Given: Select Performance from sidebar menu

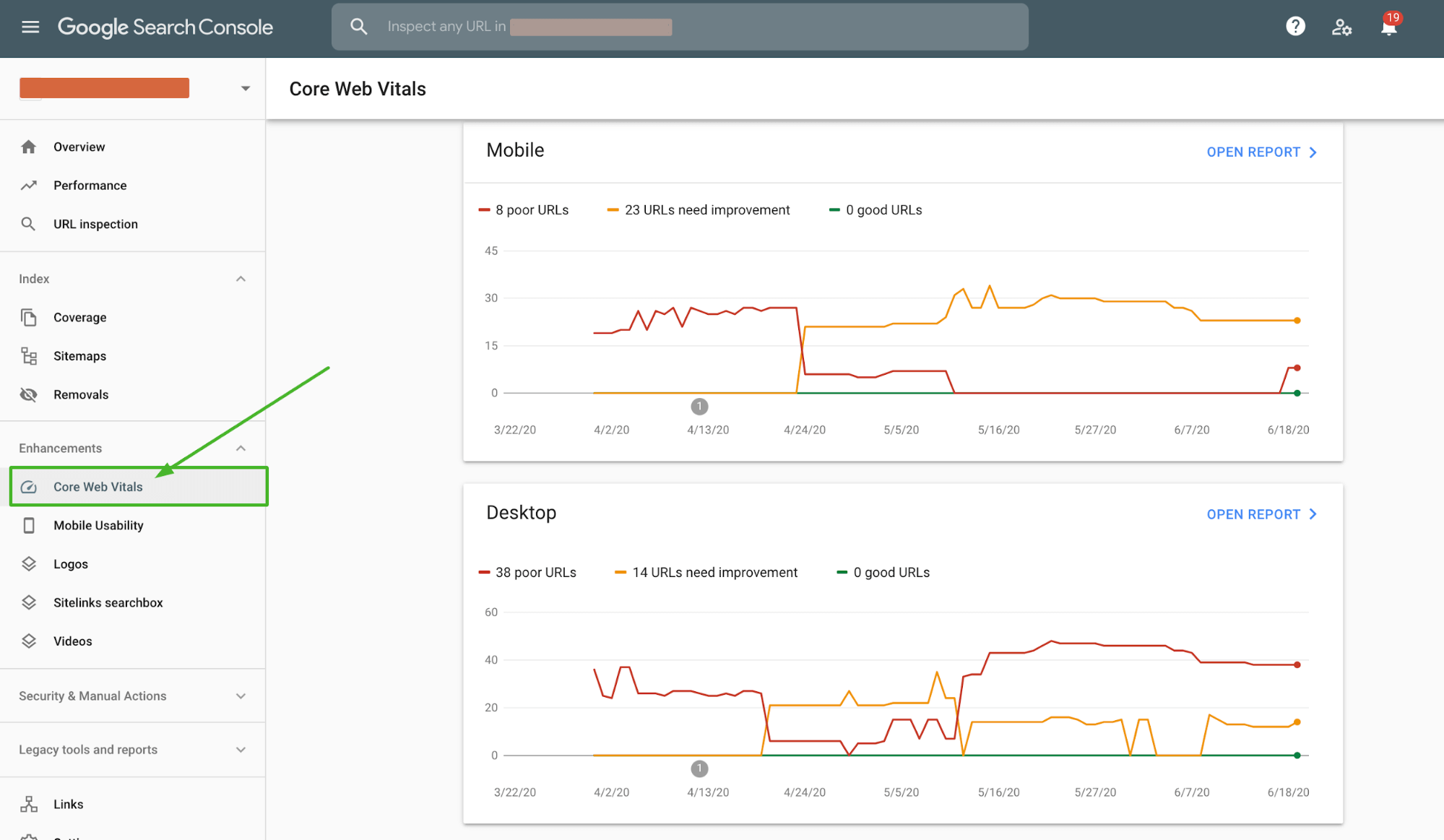Looking at the screenshot, I should 90,184.
